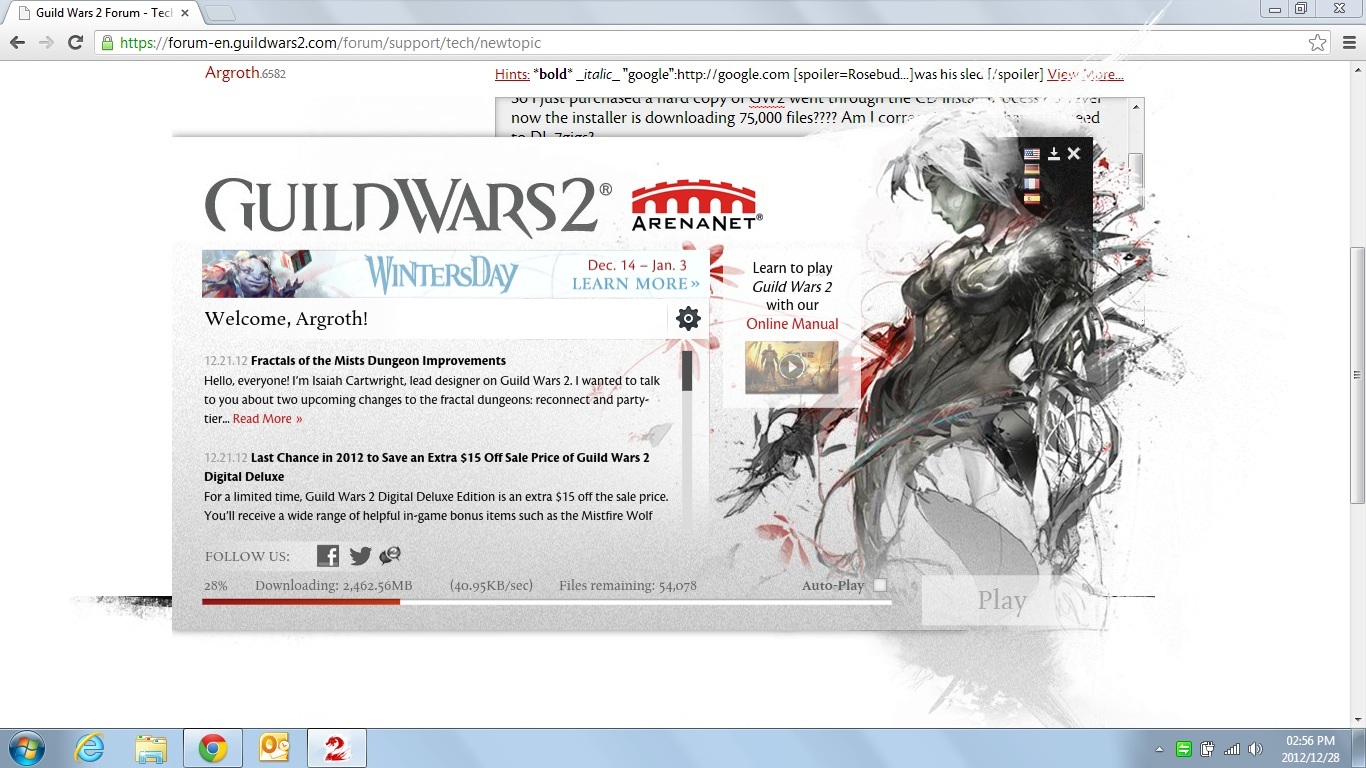Viewport: 1366px width, 768px height.
Task: Click Chrome back arrow
Action: (18, 43)
